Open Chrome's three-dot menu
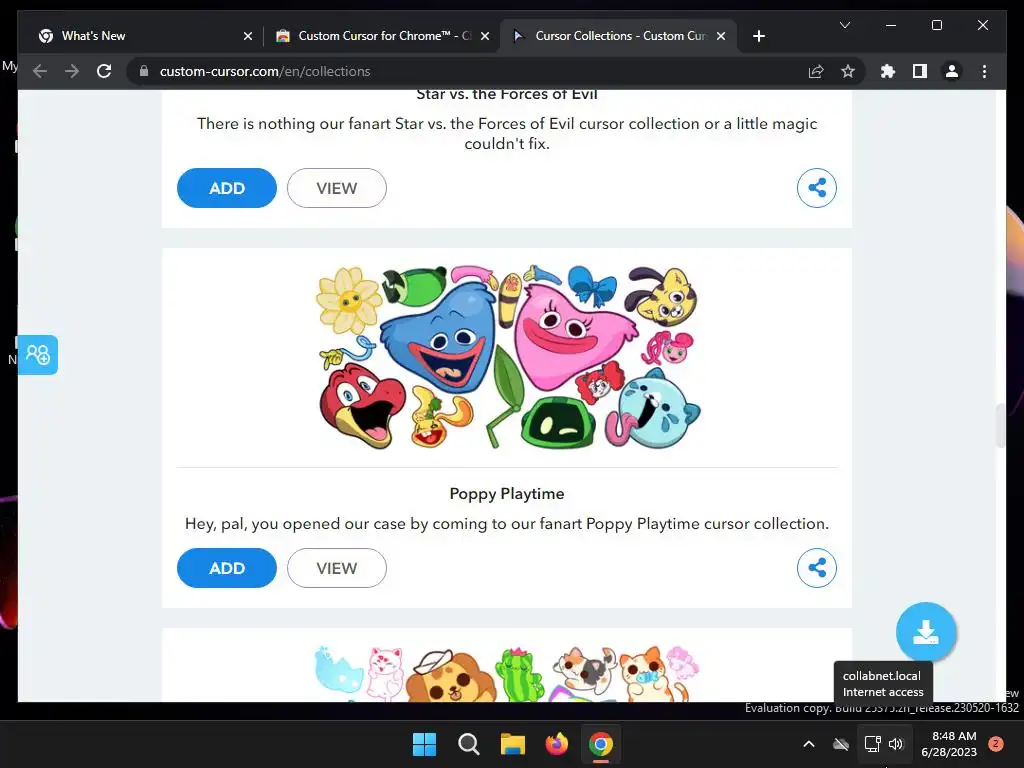 [984, 71]
